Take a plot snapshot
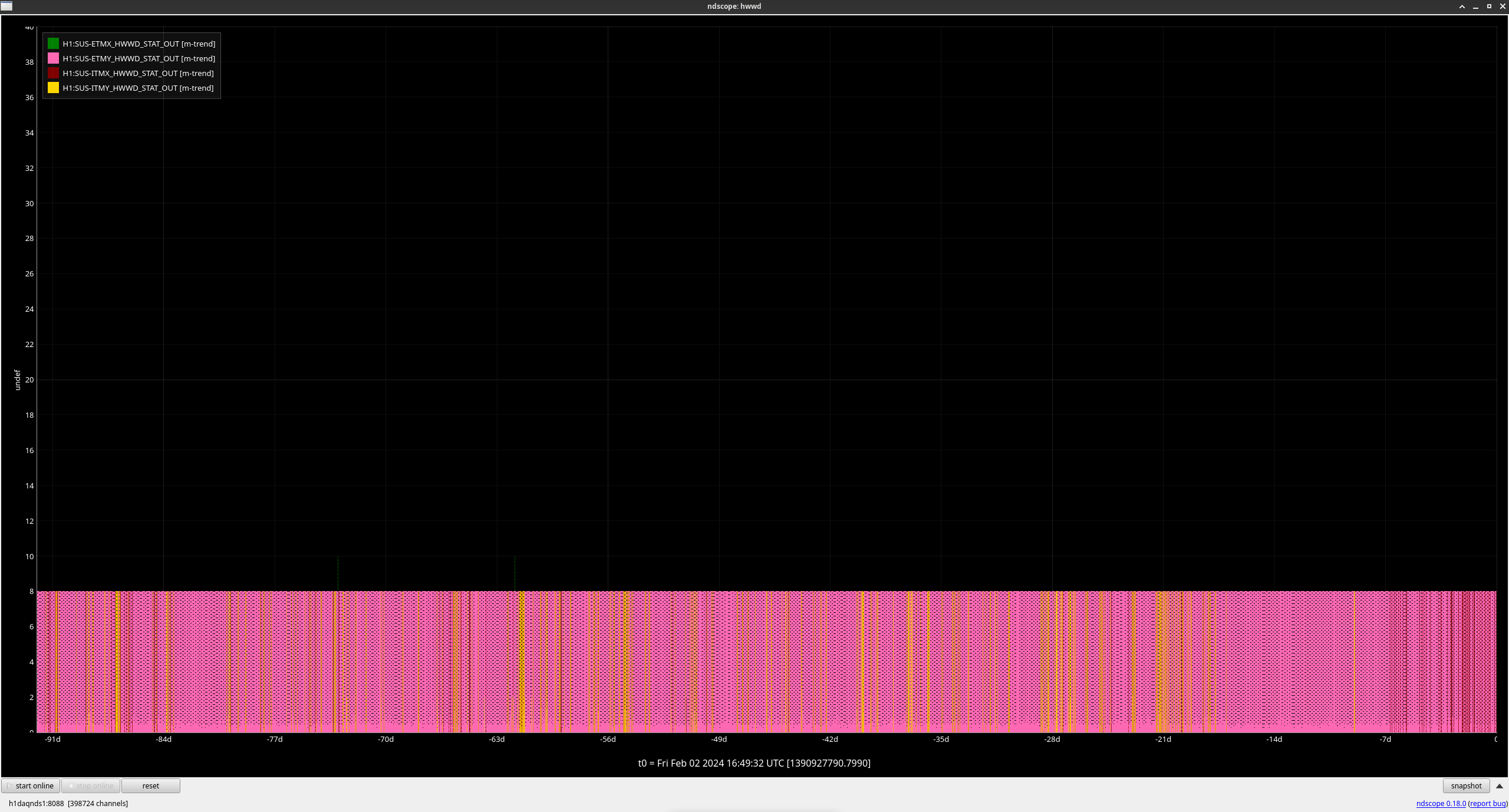Screen dimensions: 1509x812 point(1465,785)
